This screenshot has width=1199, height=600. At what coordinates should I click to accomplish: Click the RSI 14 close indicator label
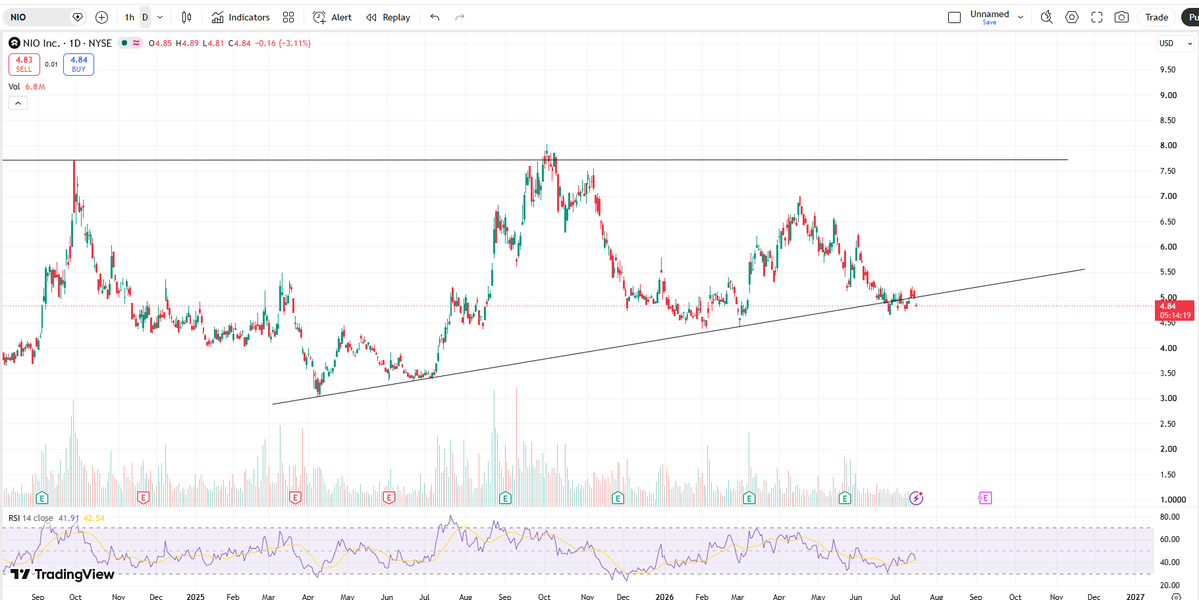pos(31,517)
